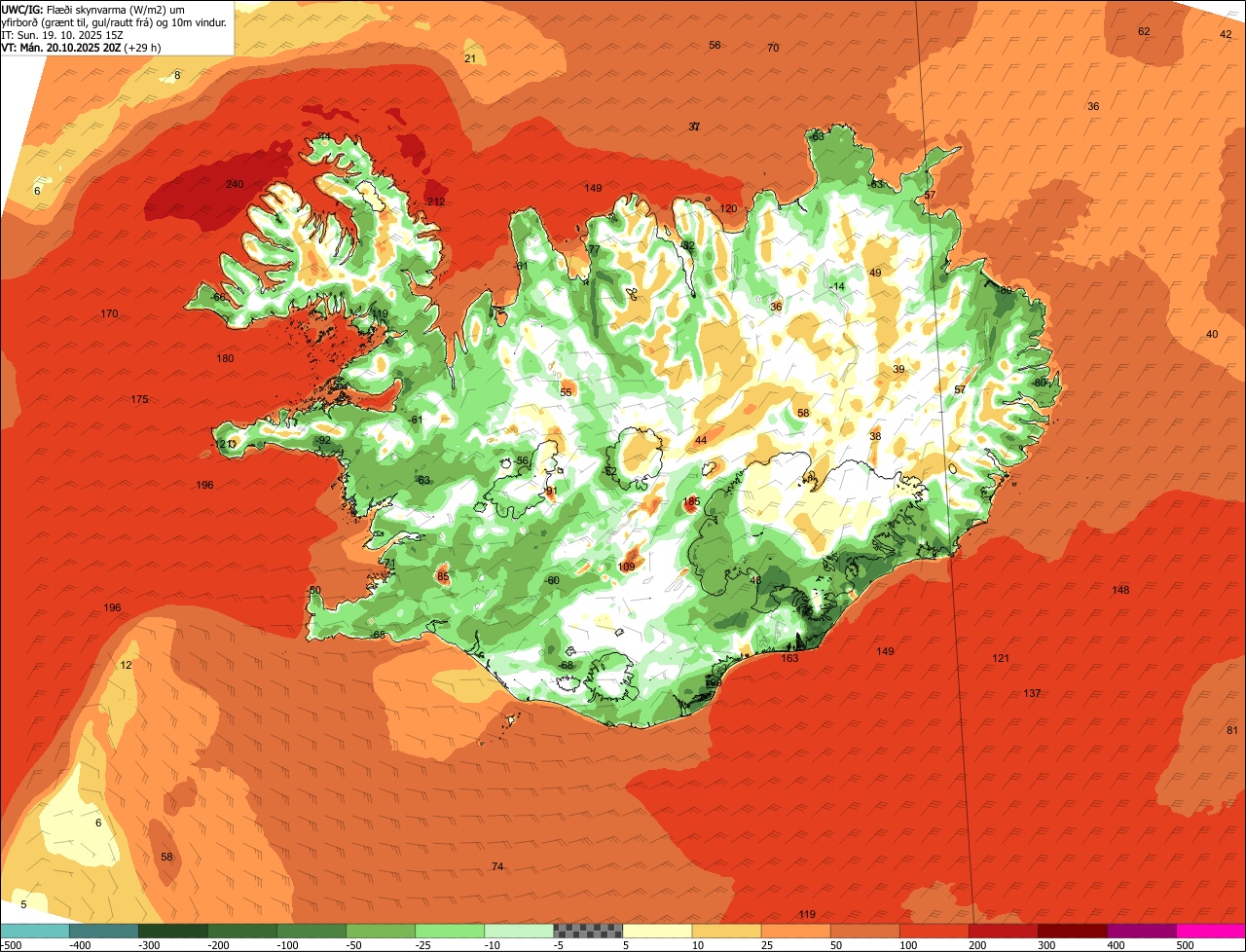This screenshot has height=952, width=1246.
Task: Click the '42' value at the top right corner
Action: (x=1226, y=34)
